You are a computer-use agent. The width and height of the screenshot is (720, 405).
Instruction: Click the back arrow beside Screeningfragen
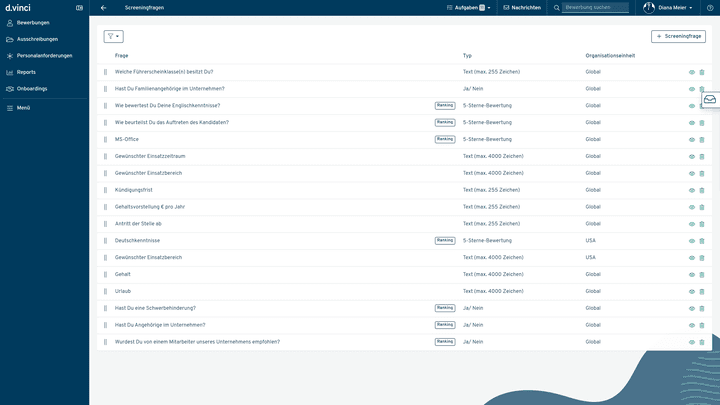point(104,7)
